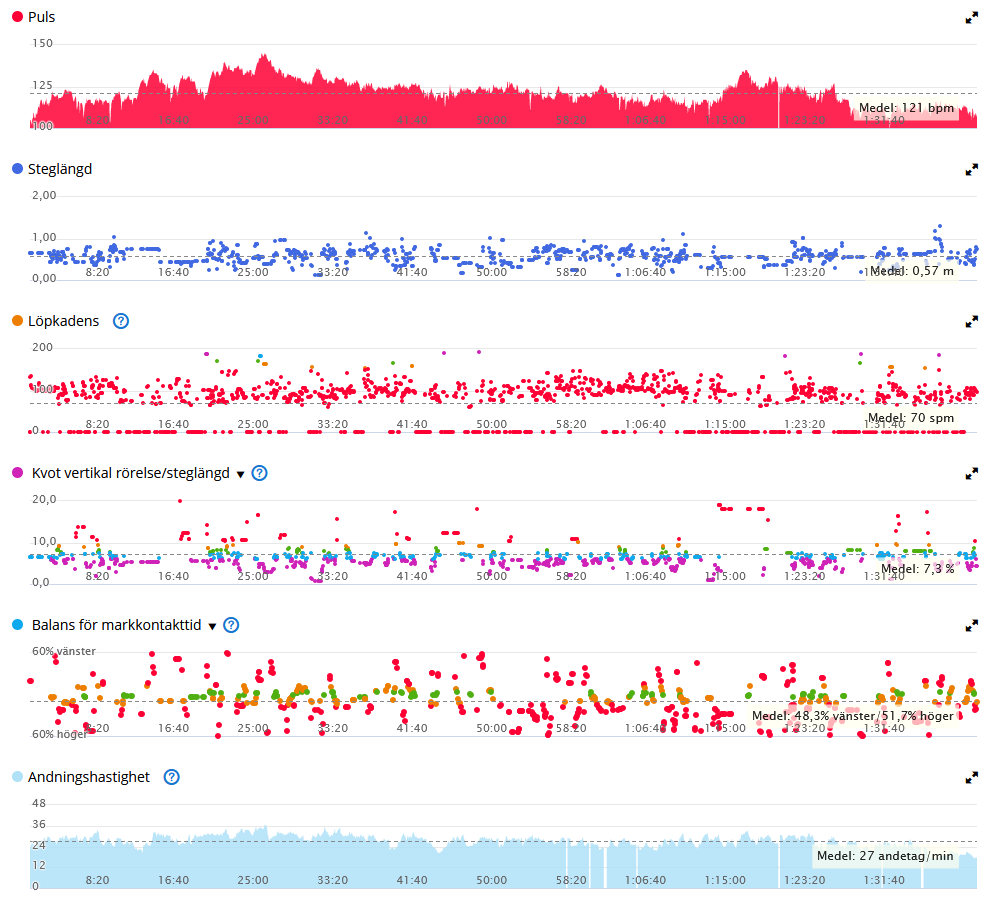Click the '60% vänster' axis label
This screenshot has width=989, height=900.
(64, 652)
